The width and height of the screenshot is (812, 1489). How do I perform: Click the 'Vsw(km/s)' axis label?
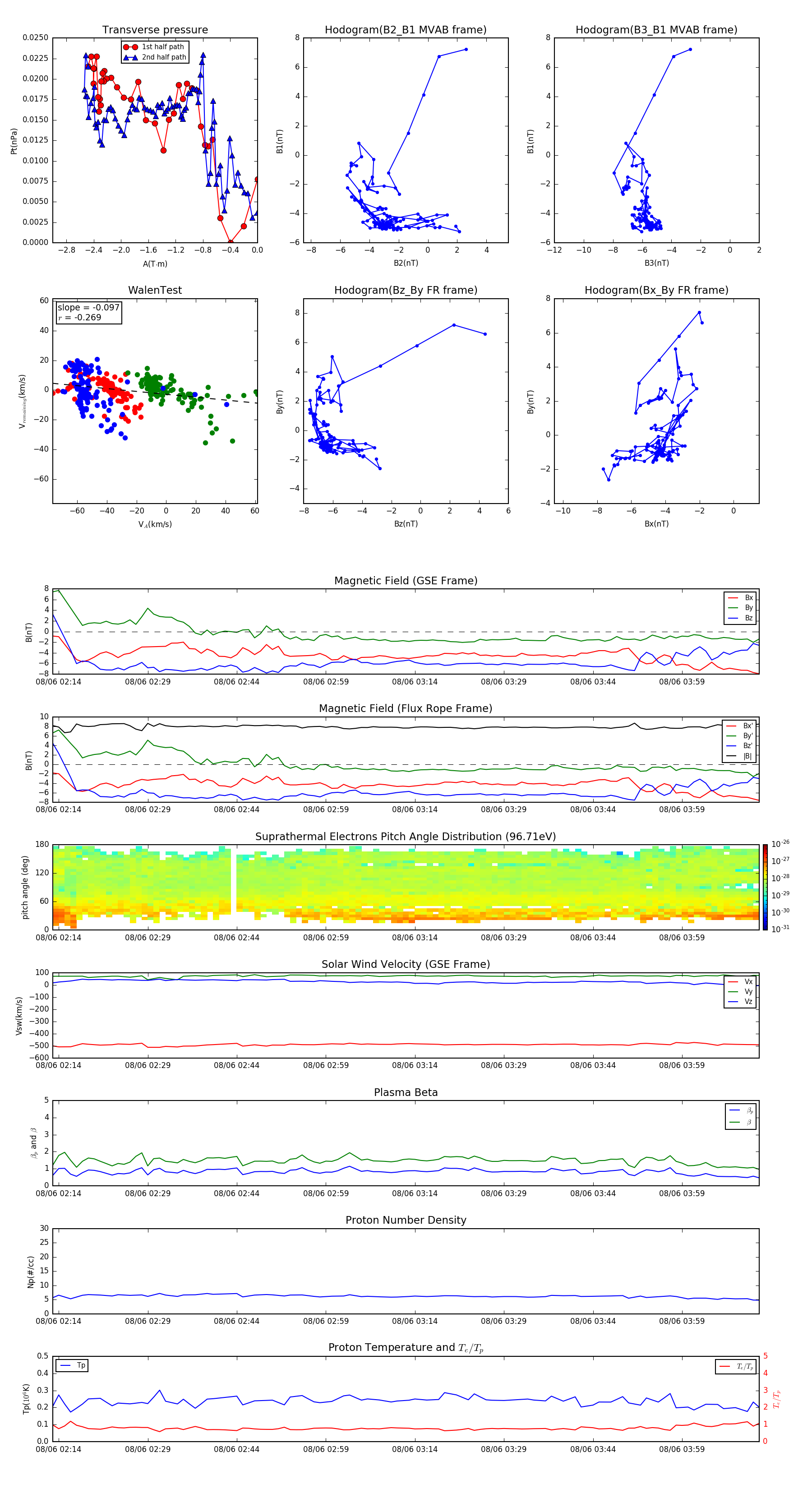pyautogui.click(x=19, y=1015)
